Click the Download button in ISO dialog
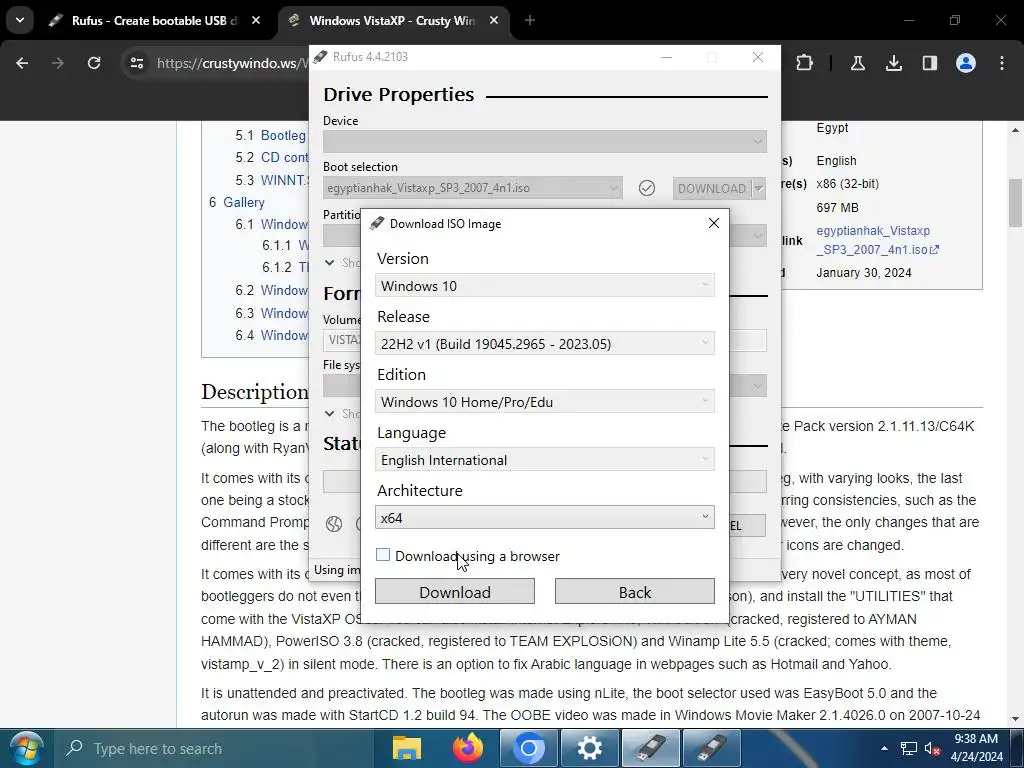Image resolution: width=1024 pixels, height=768 pixels. coord(455,592)
